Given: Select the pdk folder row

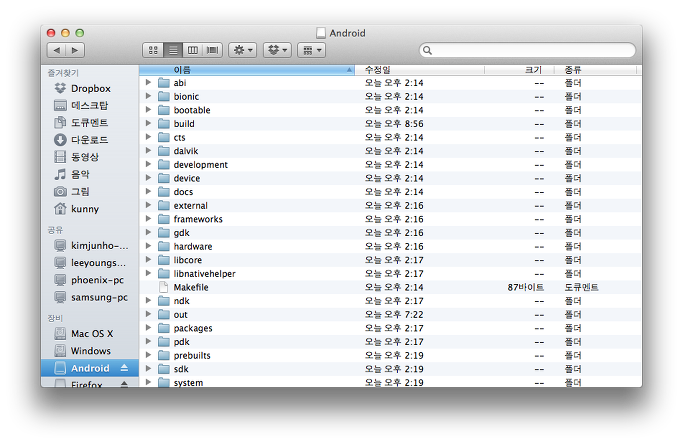Looking at the screenshot, I should [390, 342].
